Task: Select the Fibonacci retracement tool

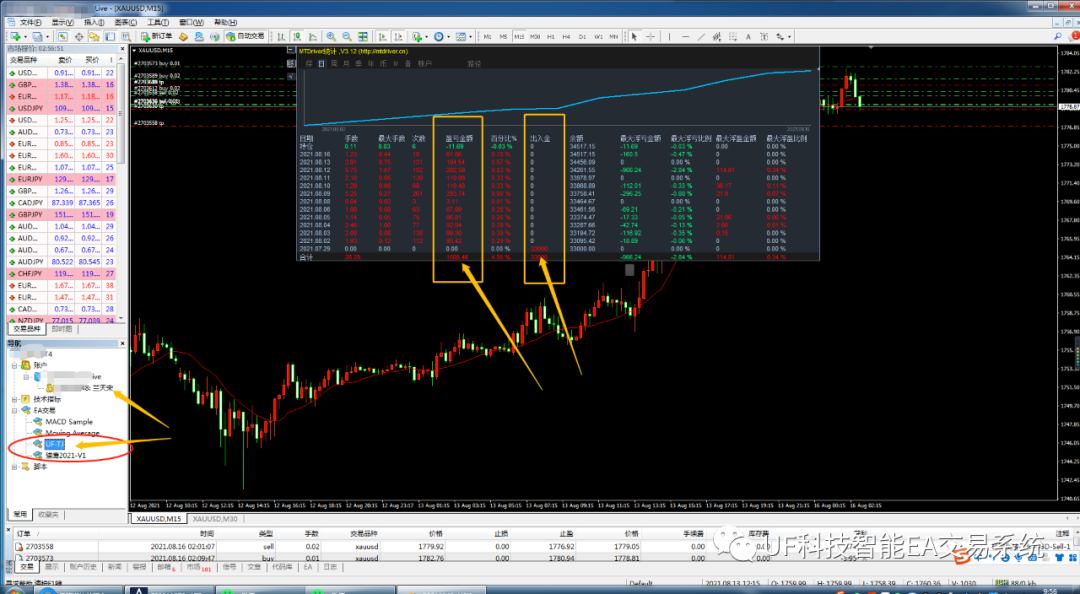Action: (733, 36)
